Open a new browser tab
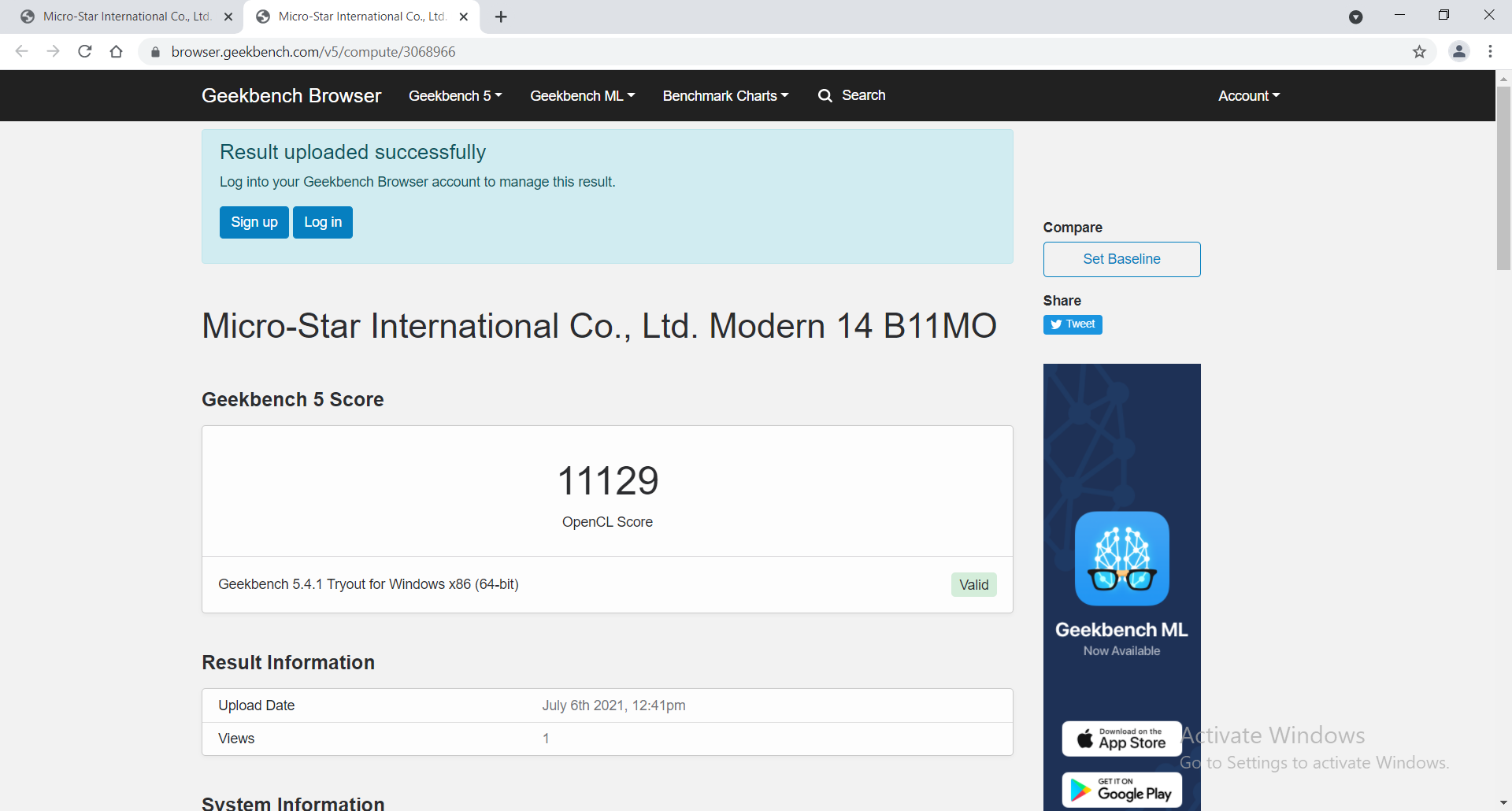 click(501, 17)
